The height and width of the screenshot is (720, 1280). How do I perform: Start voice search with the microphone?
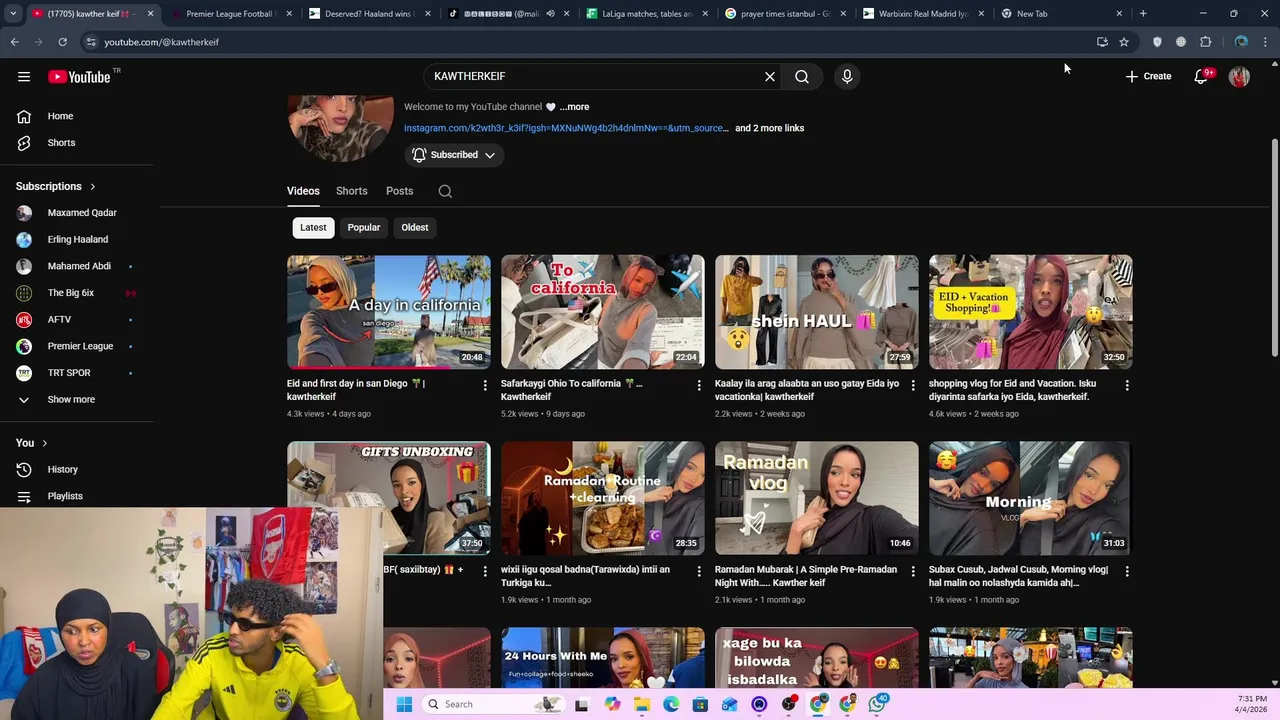click(847, 76)
